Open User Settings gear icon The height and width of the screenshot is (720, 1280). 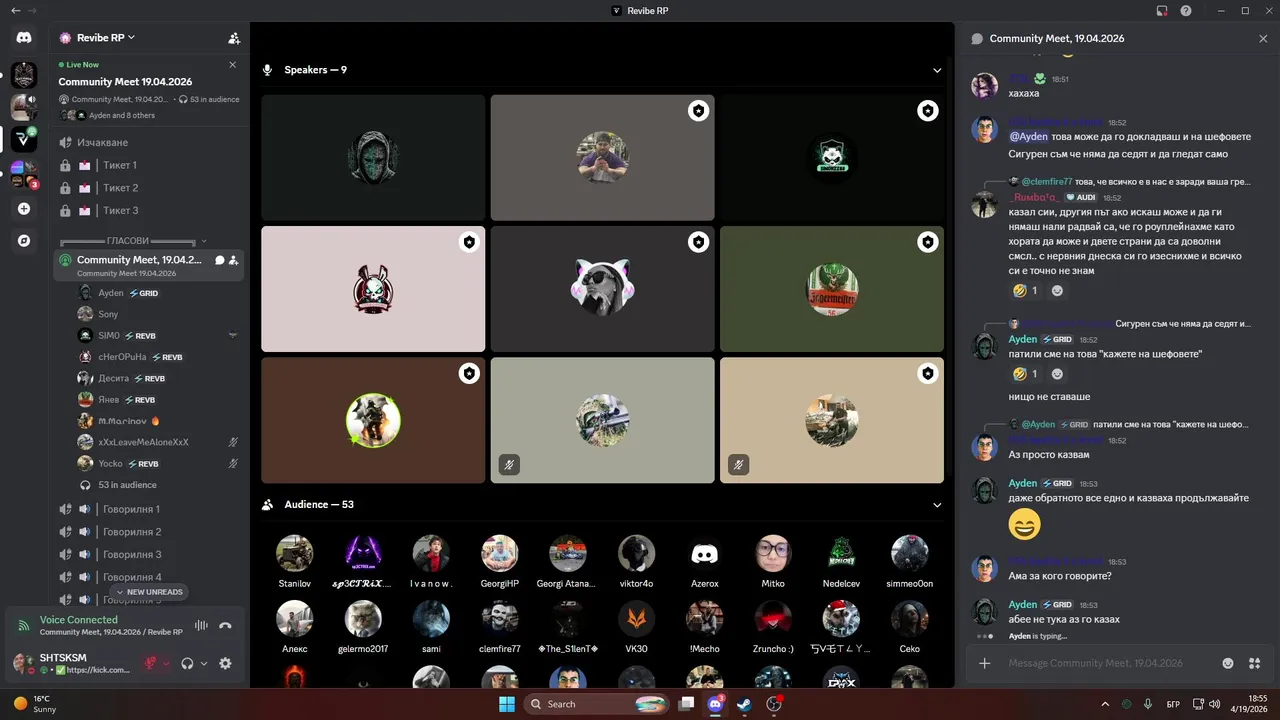[225, 663]
